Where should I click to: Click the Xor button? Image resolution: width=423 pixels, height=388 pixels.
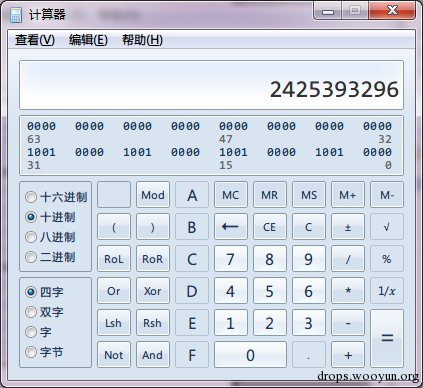coord(153,291)
